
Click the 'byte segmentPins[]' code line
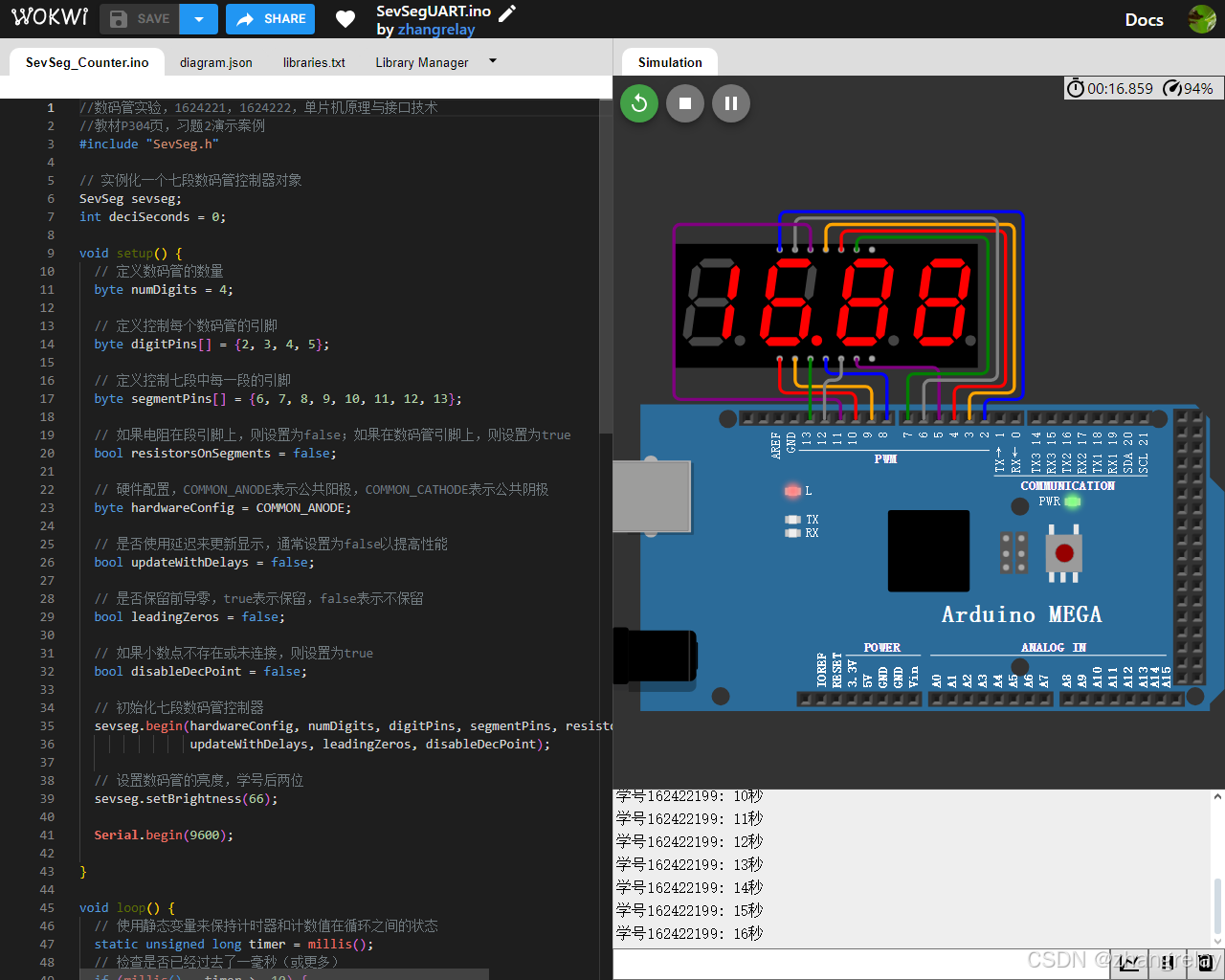pyautogui.click(x=278, y=399)
